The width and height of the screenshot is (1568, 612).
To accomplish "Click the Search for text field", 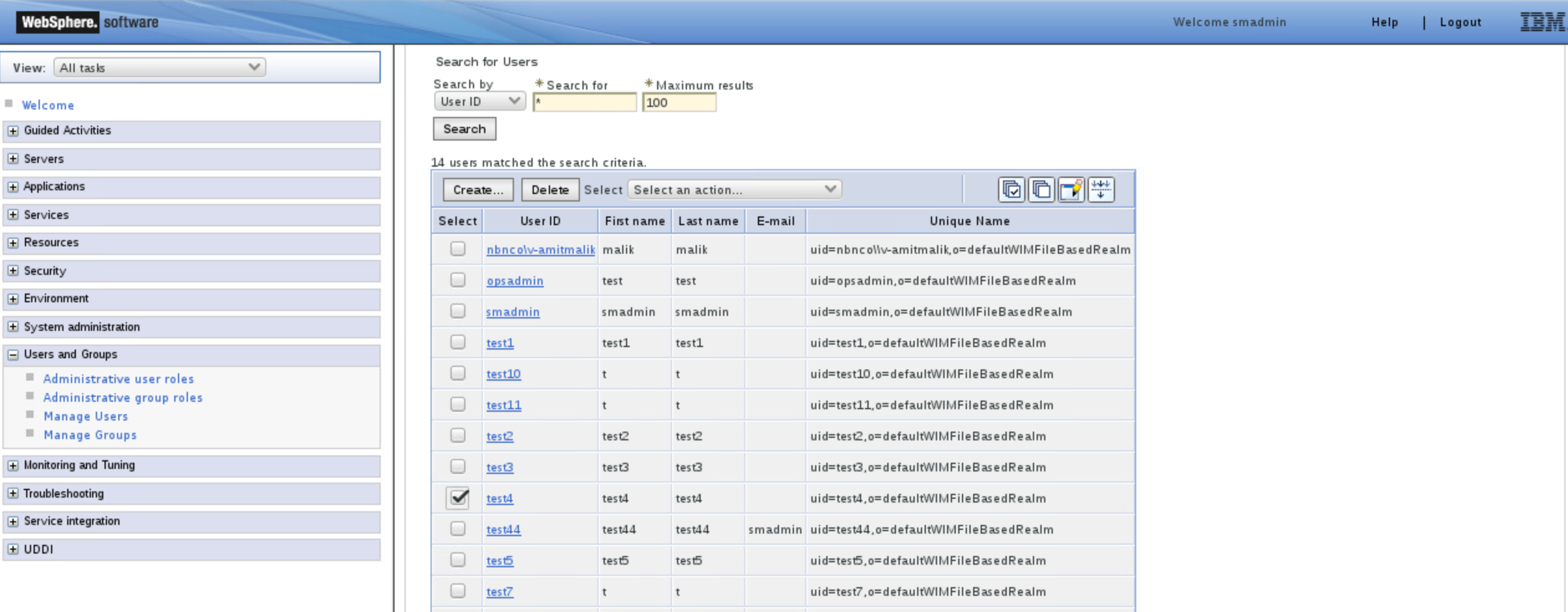I will tap(585, 102).
